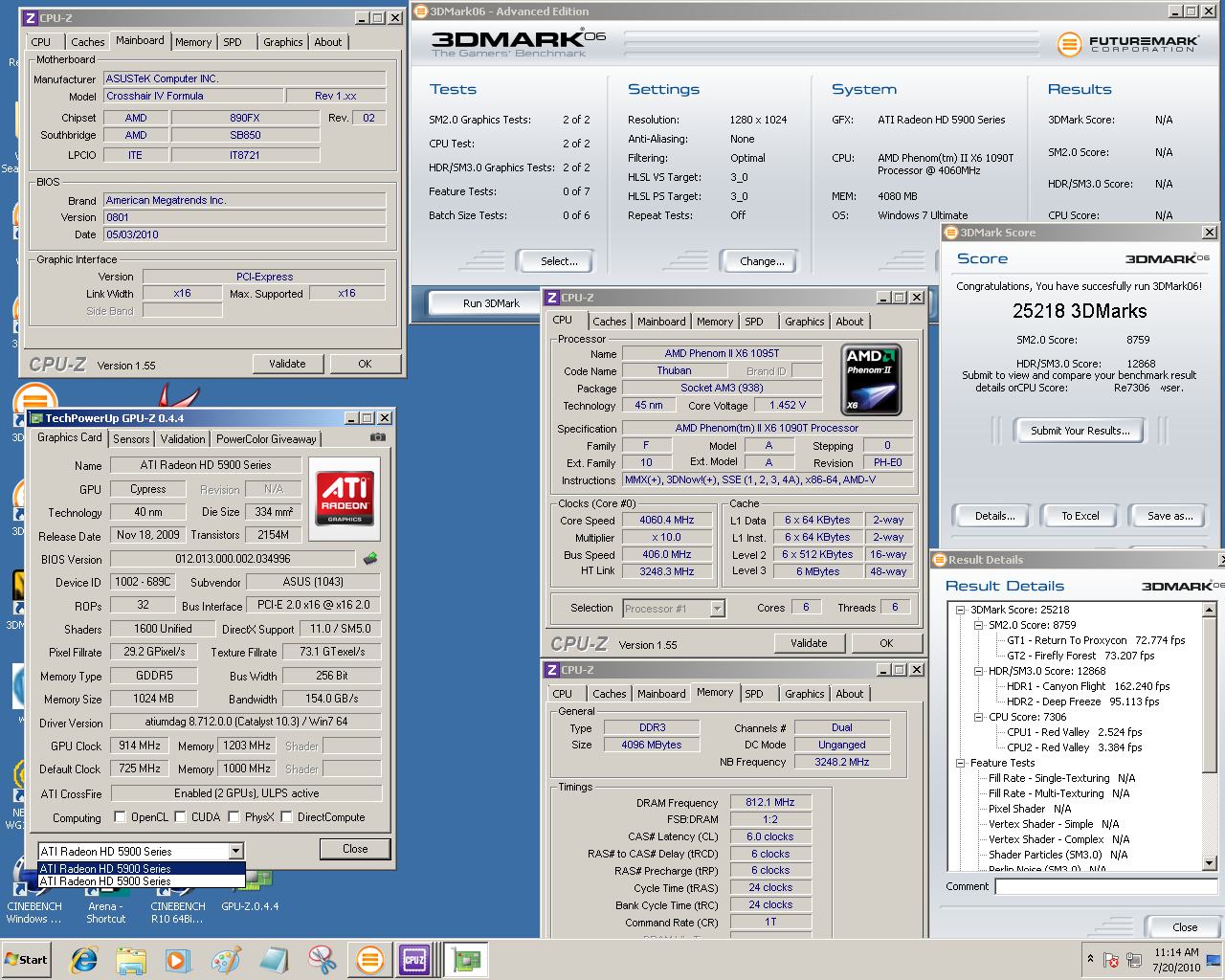Launch Paint from the taskbar
The width and height of the screenshot is (1225, 980).
pos(226,960)
